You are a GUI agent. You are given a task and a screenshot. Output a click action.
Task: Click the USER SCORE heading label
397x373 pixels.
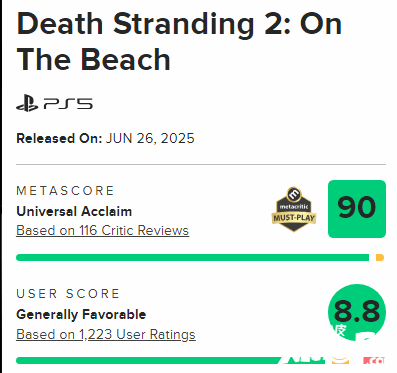[x=68, y=294]
